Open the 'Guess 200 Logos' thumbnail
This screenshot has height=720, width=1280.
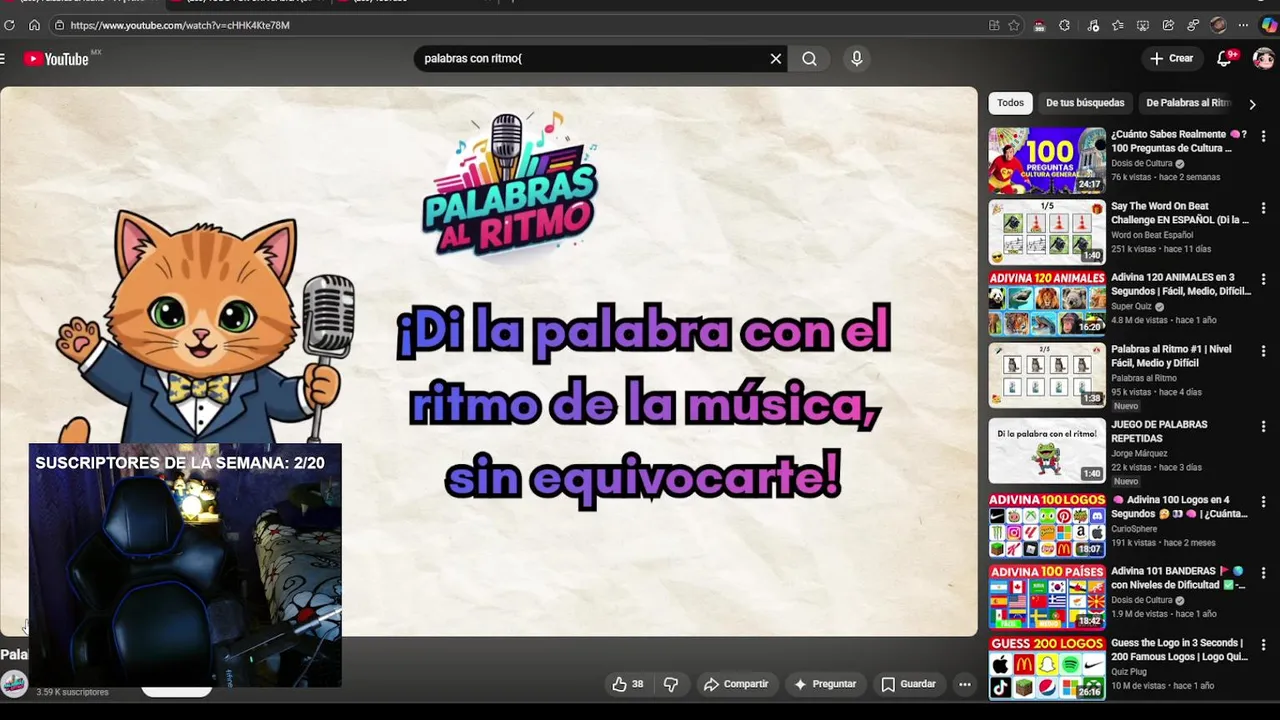tap(1047, 668)
